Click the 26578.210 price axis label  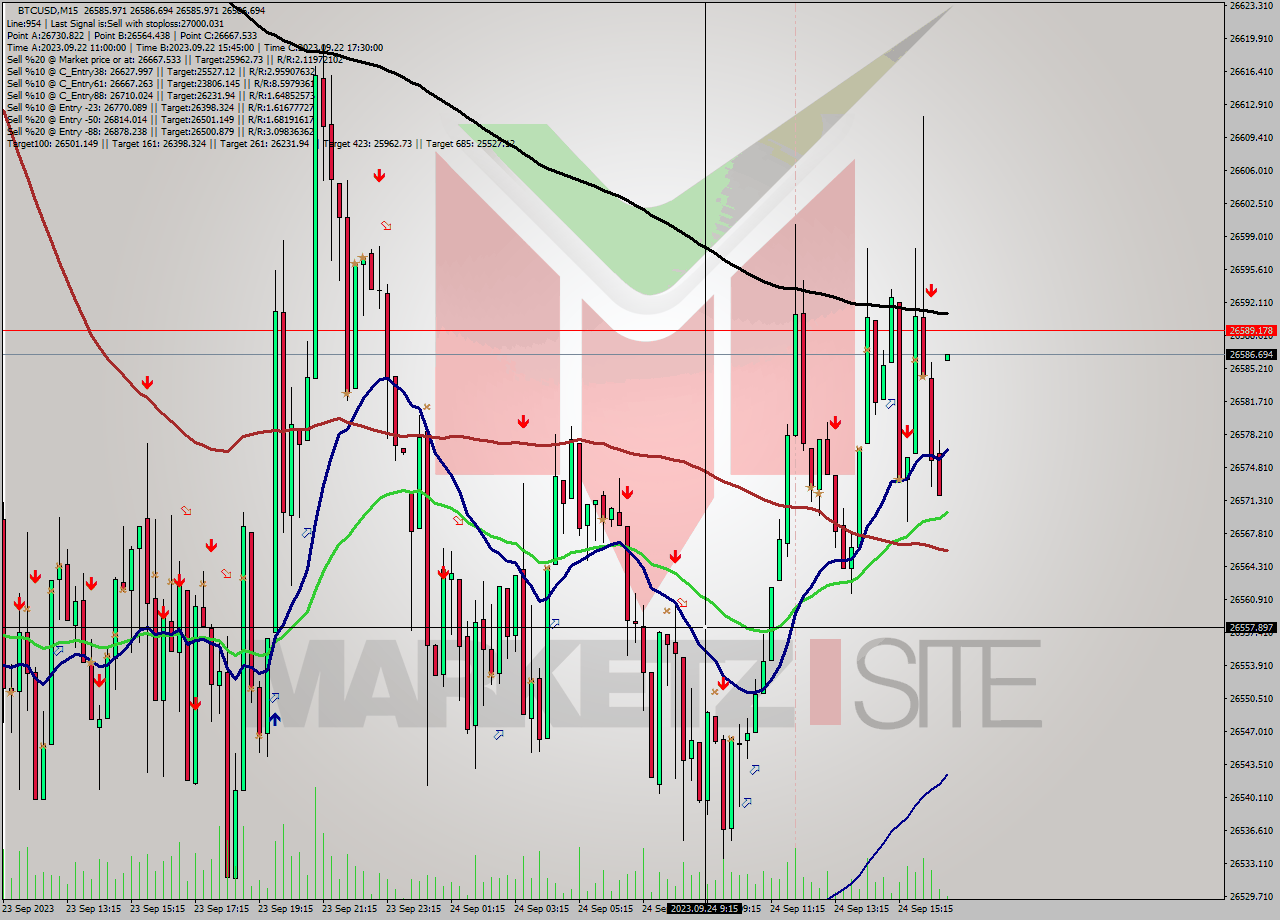1250,434
